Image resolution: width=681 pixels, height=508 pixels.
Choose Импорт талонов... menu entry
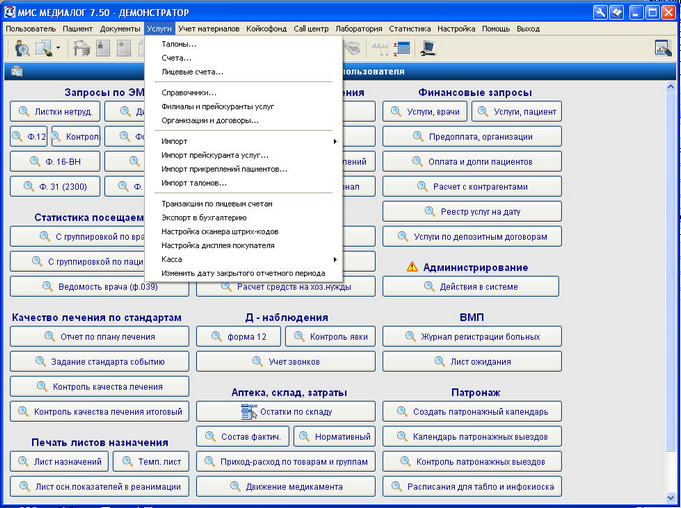click(244, 183)
